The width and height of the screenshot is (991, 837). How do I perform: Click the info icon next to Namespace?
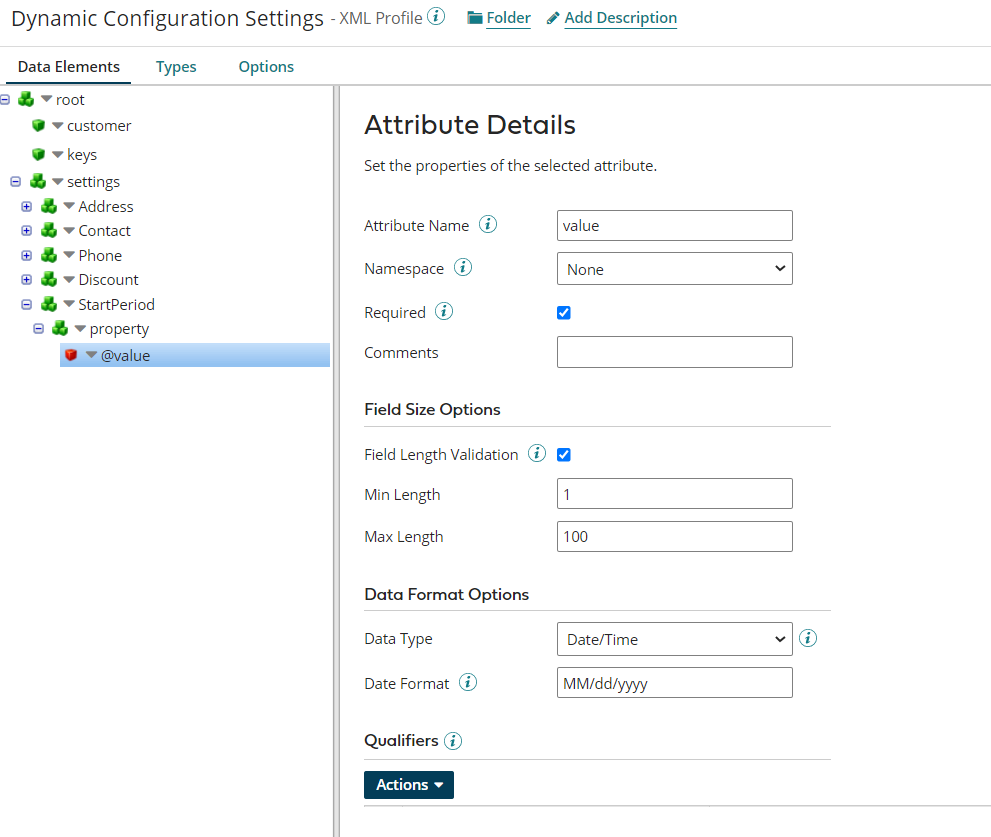[462, 267]
